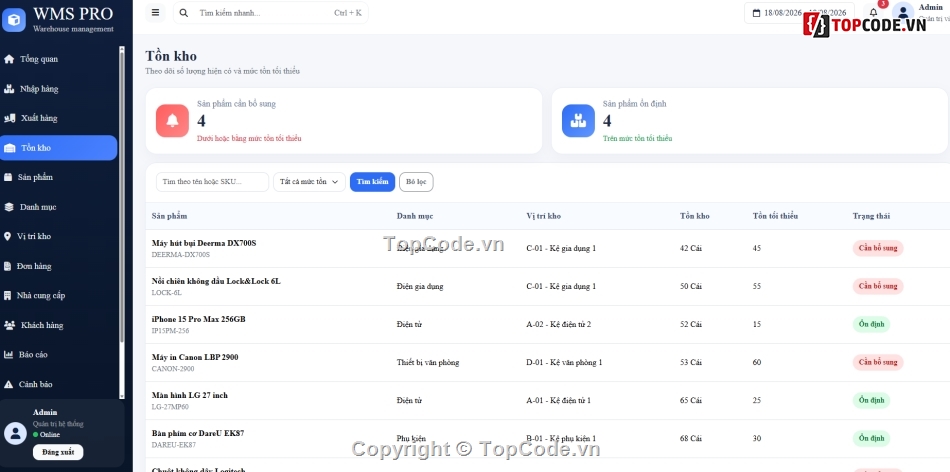Screen dimensions: 950x472
Task: Click the Bỏ lọc button
Action: pos(416,182)
